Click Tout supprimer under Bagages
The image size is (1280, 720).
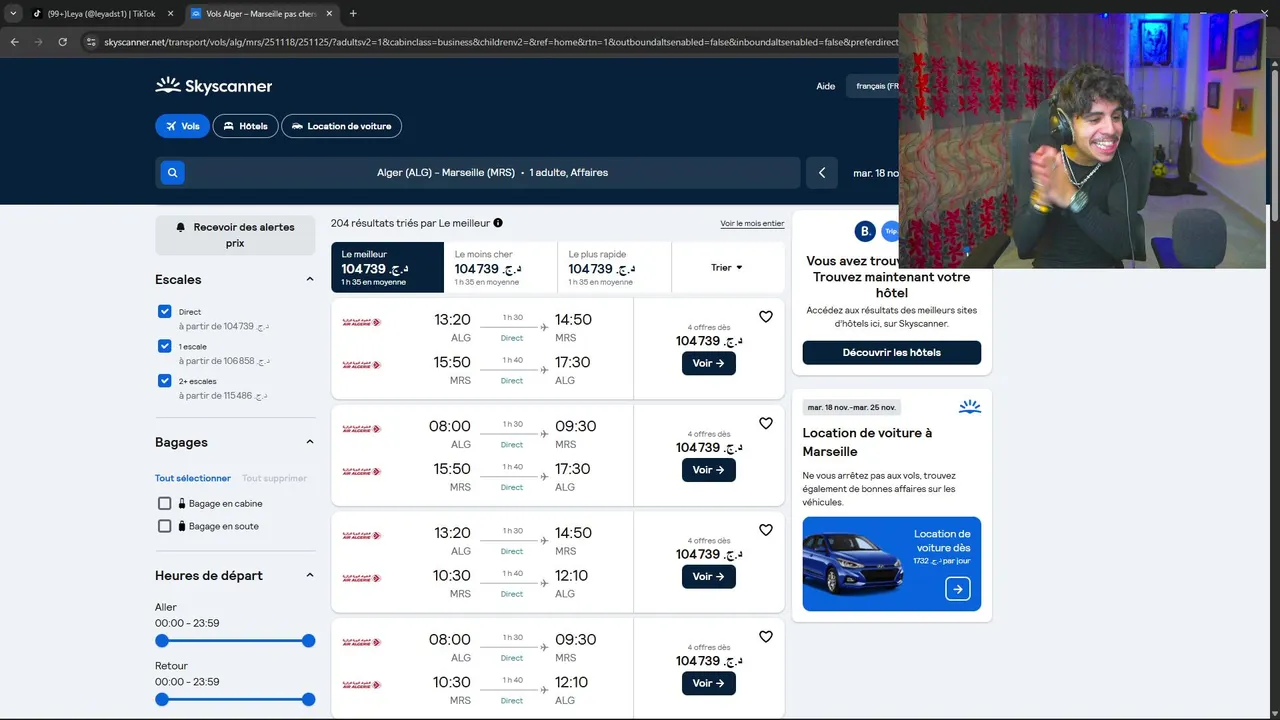[x=274, y=478]
